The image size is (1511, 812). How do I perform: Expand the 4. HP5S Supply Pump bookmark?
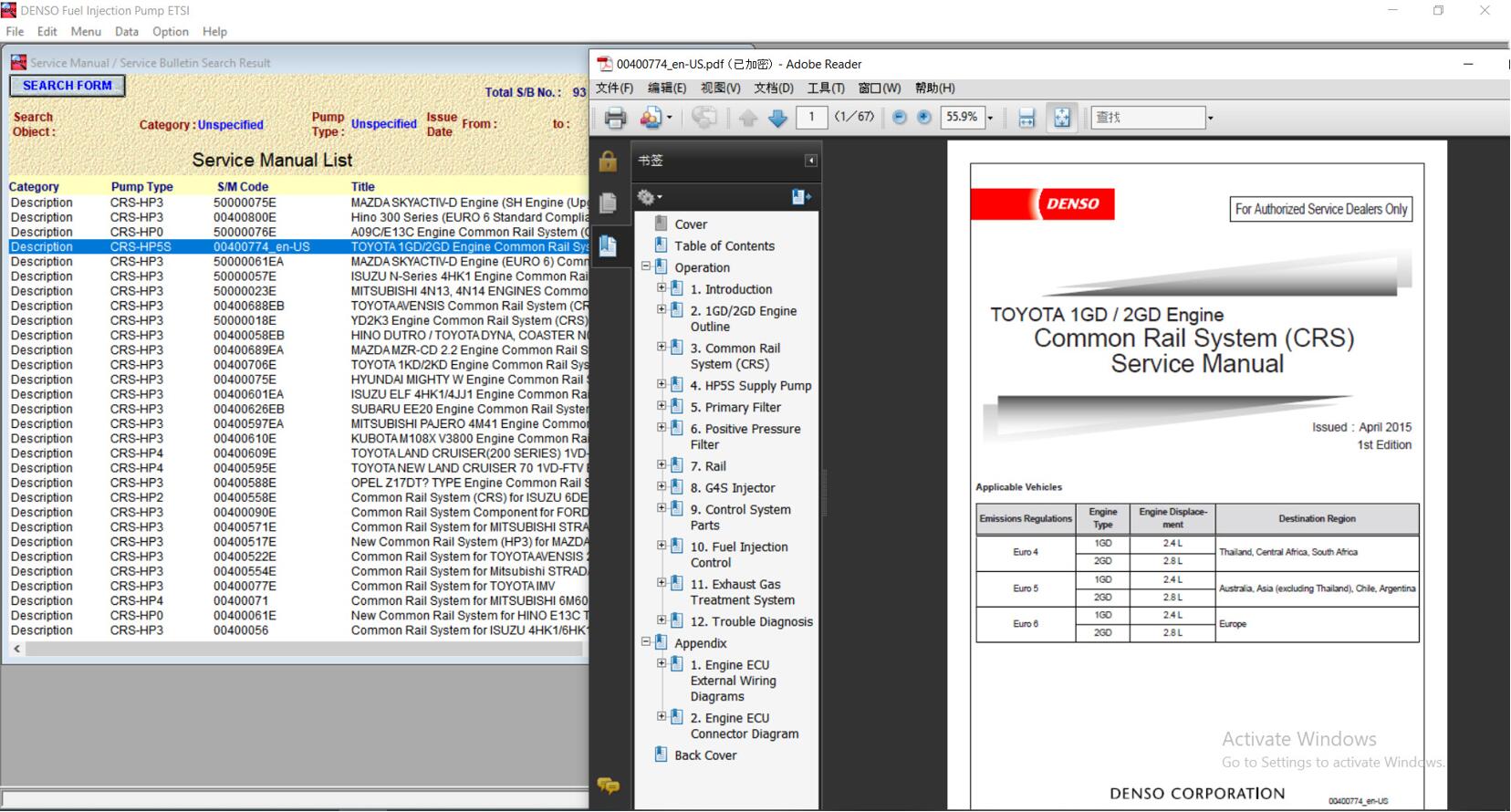point(662,384)
